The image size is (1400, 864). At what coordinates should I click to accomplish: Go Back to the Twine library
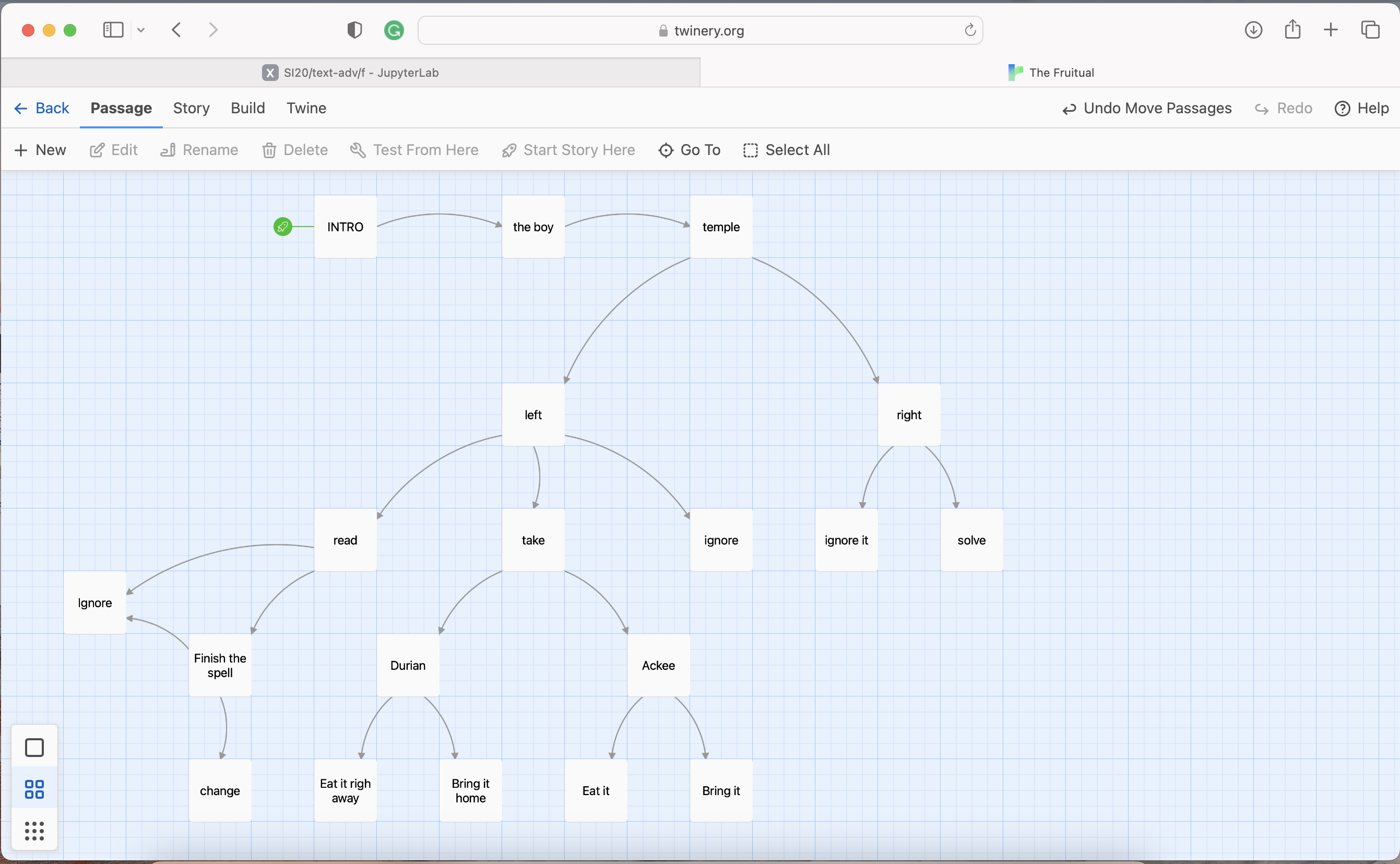tap(41, 108)
